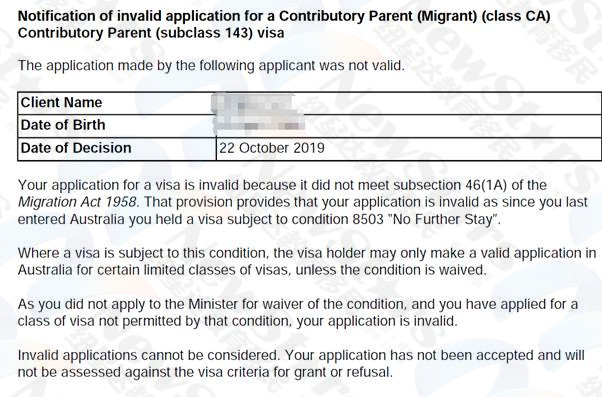This screenshot has height=397, width=602.
Task: Click the 'No Further Stay' quoted phrase
Action: point(443,220)
